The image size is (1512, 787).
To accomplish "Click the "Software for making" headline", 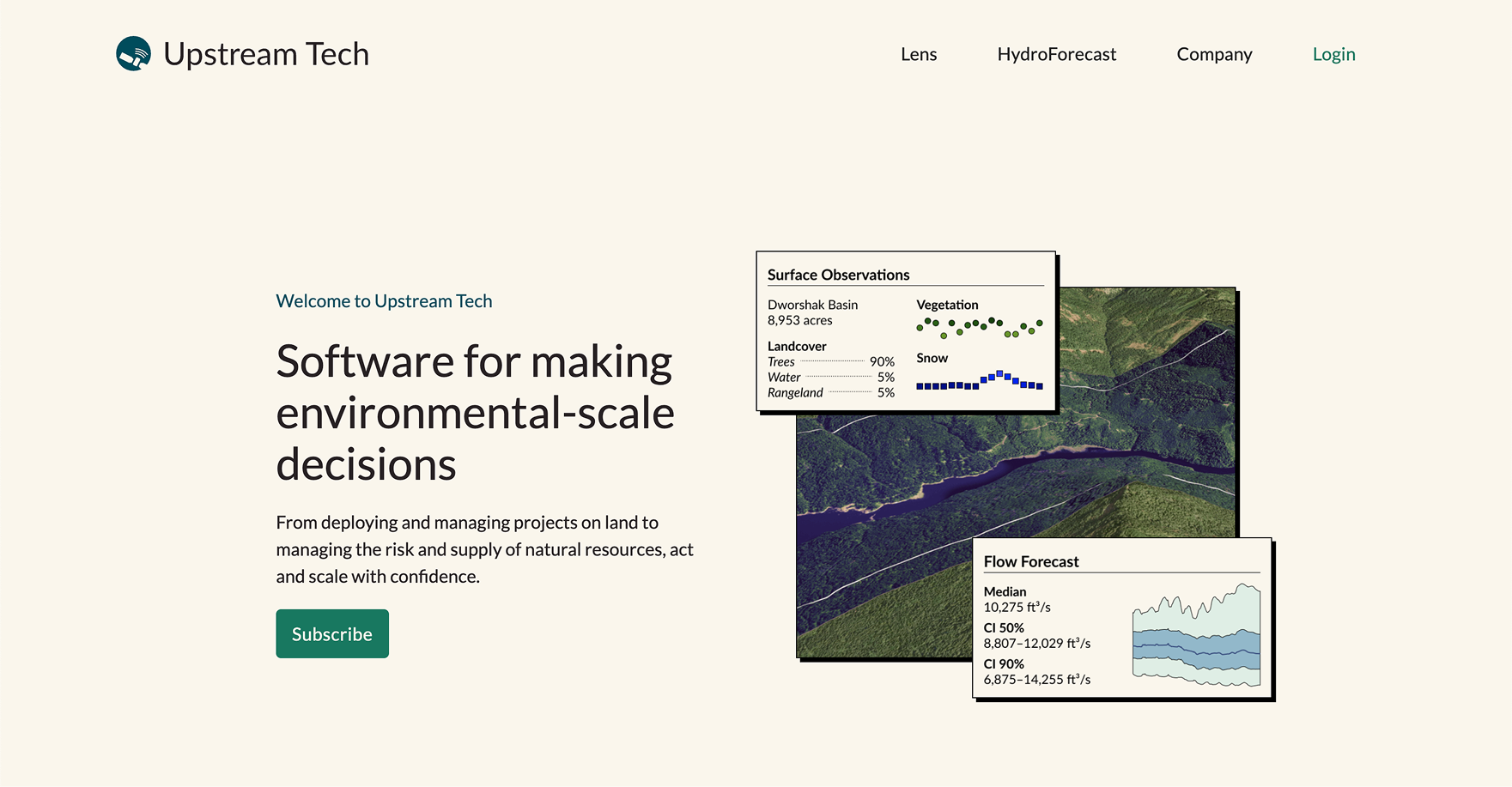I will 474,361.
